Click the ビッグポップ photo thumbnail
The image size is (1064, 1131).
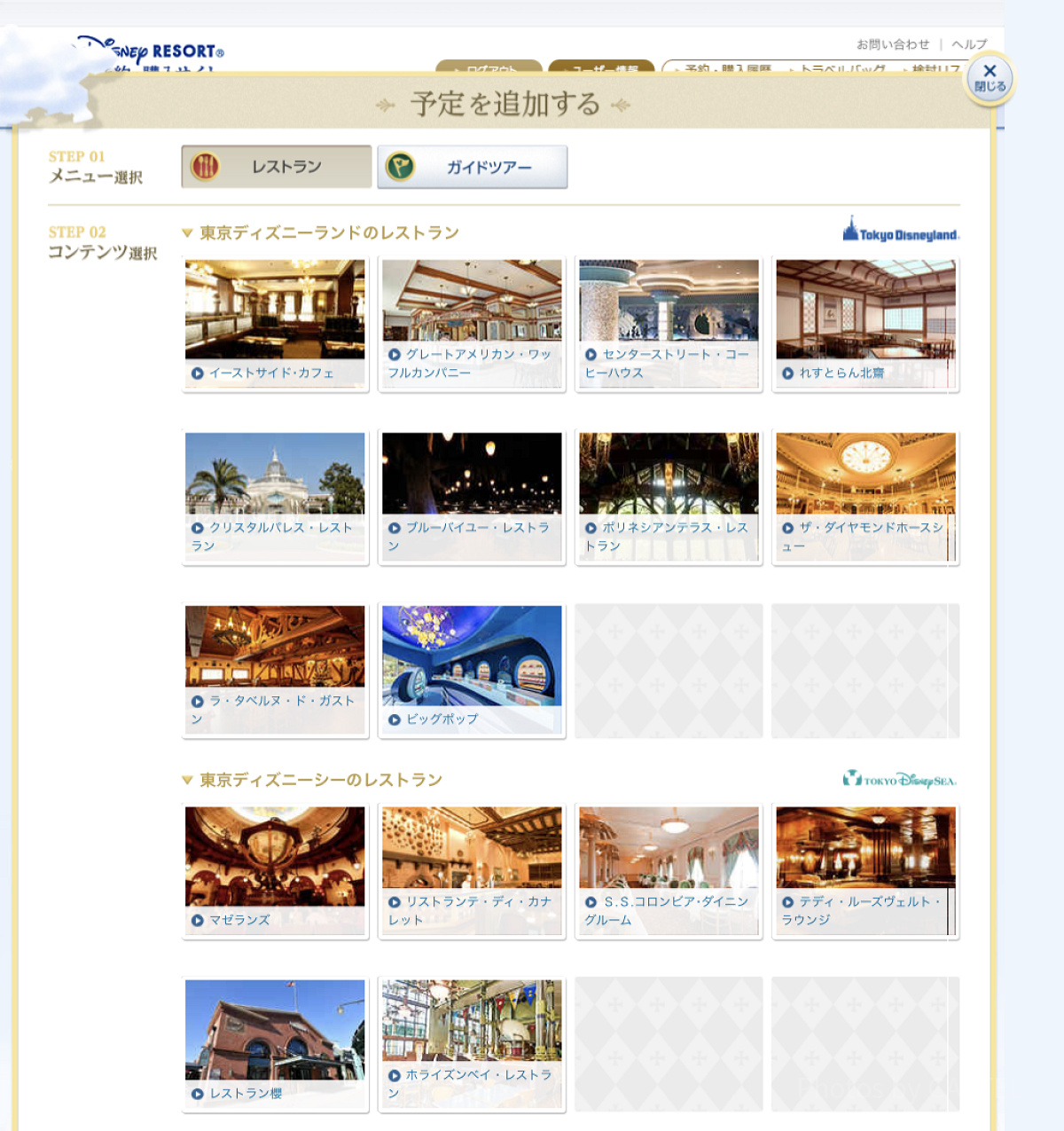pyautogui.click(x=472, y=656)
